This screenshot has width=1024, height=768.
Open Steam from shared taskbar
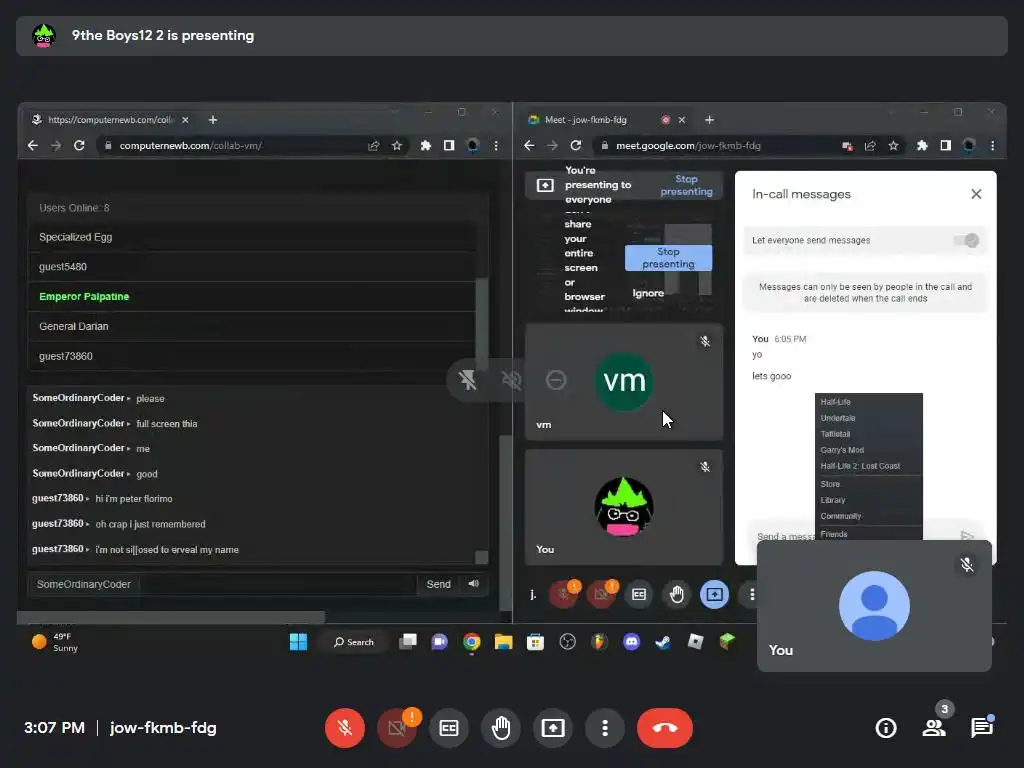[663, 642]
